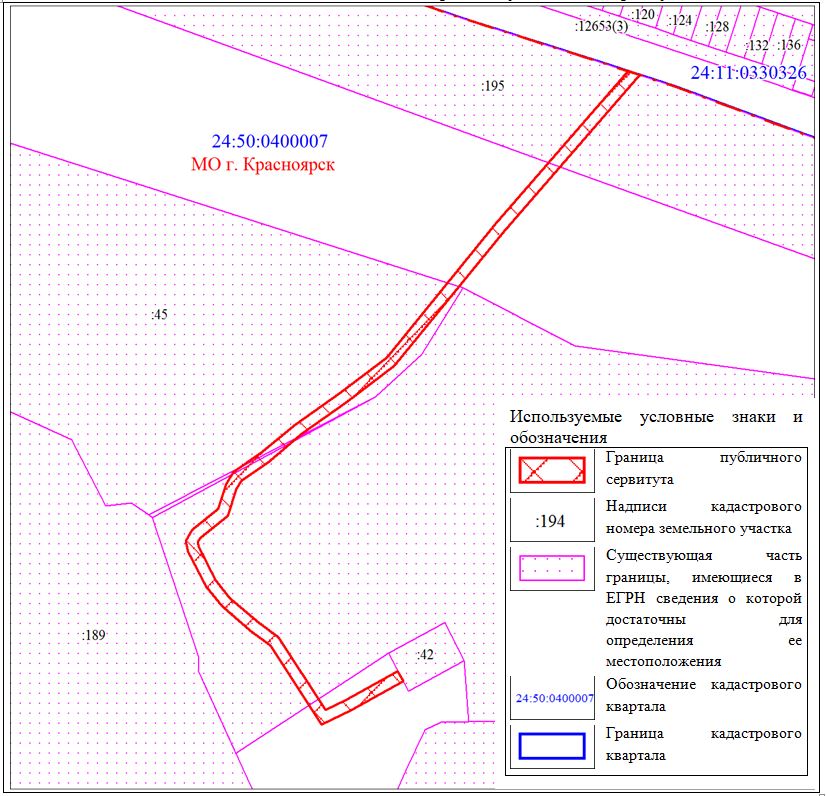Click the blue 24:11:0330326 quarter label
The width and height of the screenshot is (826, 796).
(x=748, y=73)
